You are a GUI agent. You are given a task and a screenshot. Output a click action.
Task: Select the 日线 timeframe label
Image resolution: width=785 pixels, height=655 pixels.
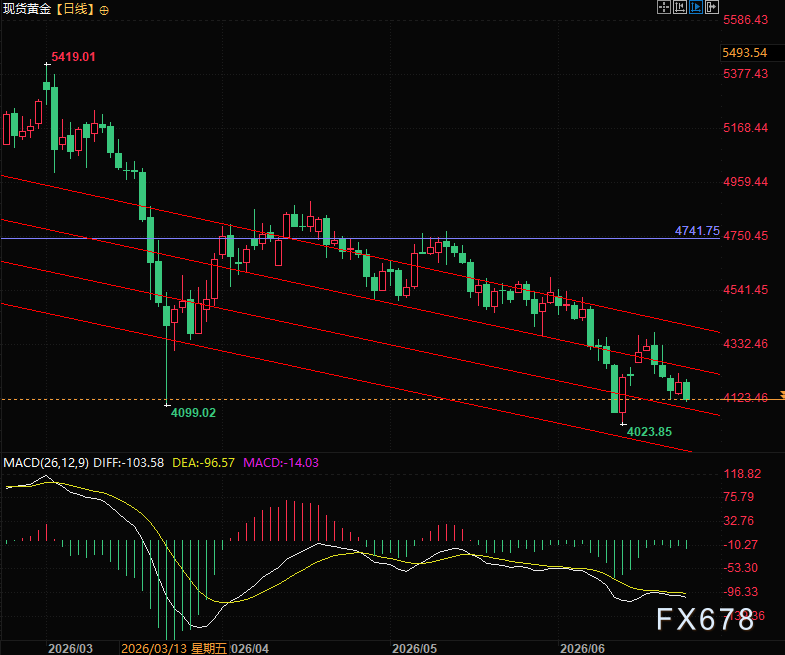[75, 9]
